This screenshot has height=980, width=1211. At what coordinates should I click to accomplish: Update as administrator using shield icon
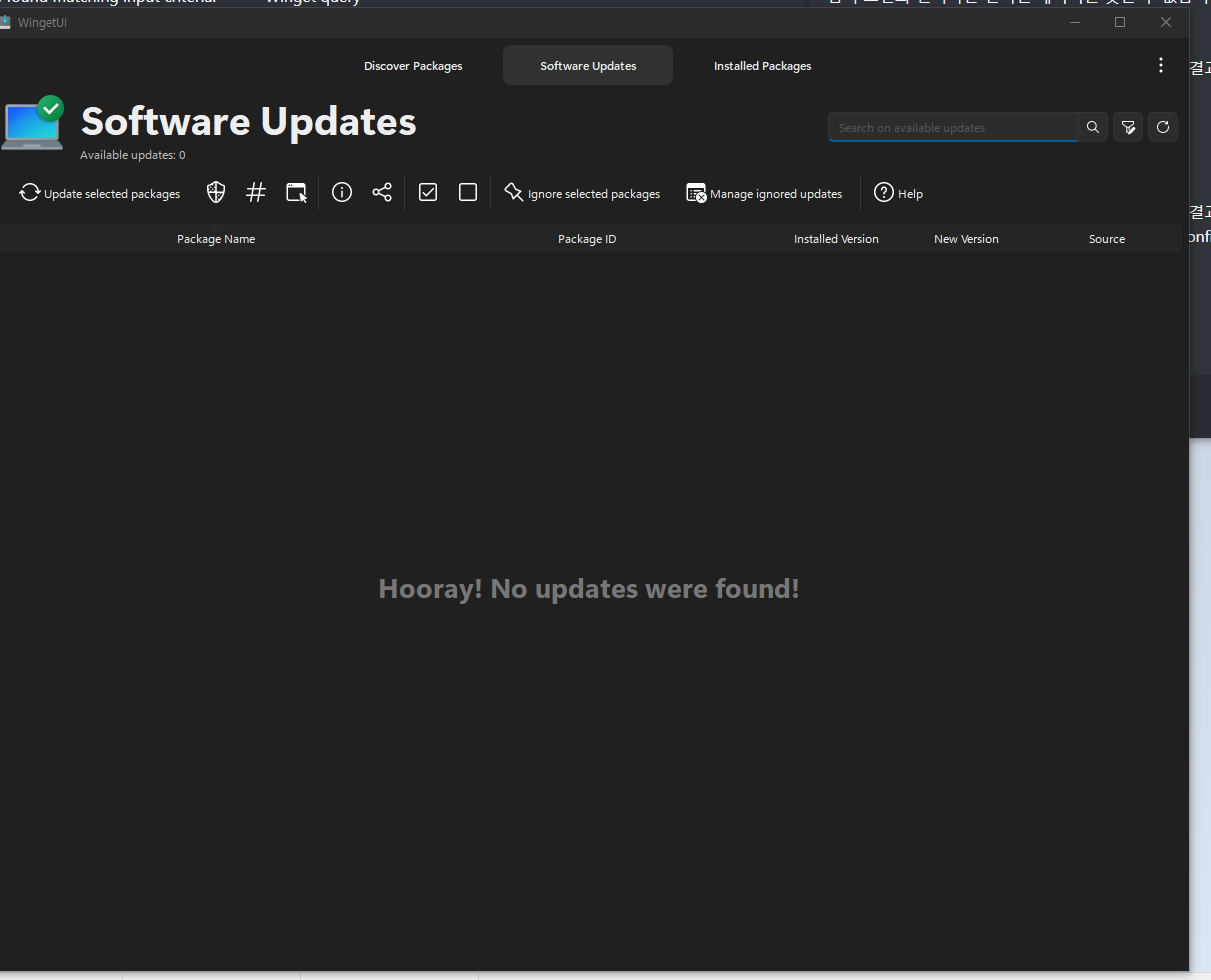[216, 193]
